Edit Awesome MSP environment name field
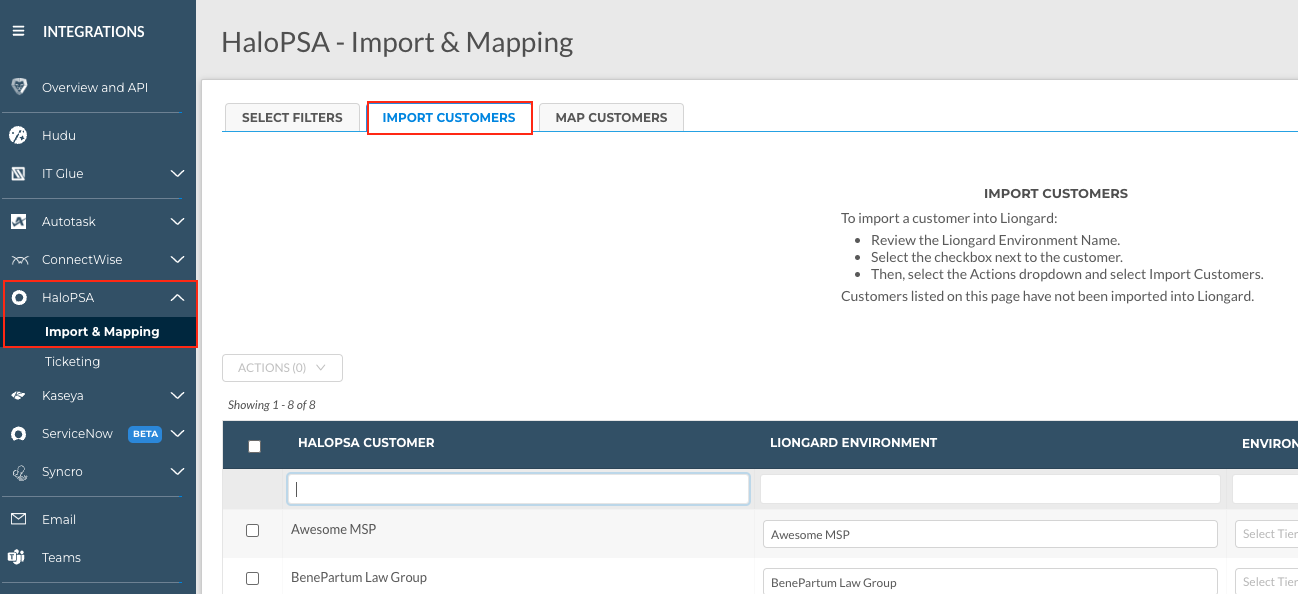 click(x=990, y=534)
